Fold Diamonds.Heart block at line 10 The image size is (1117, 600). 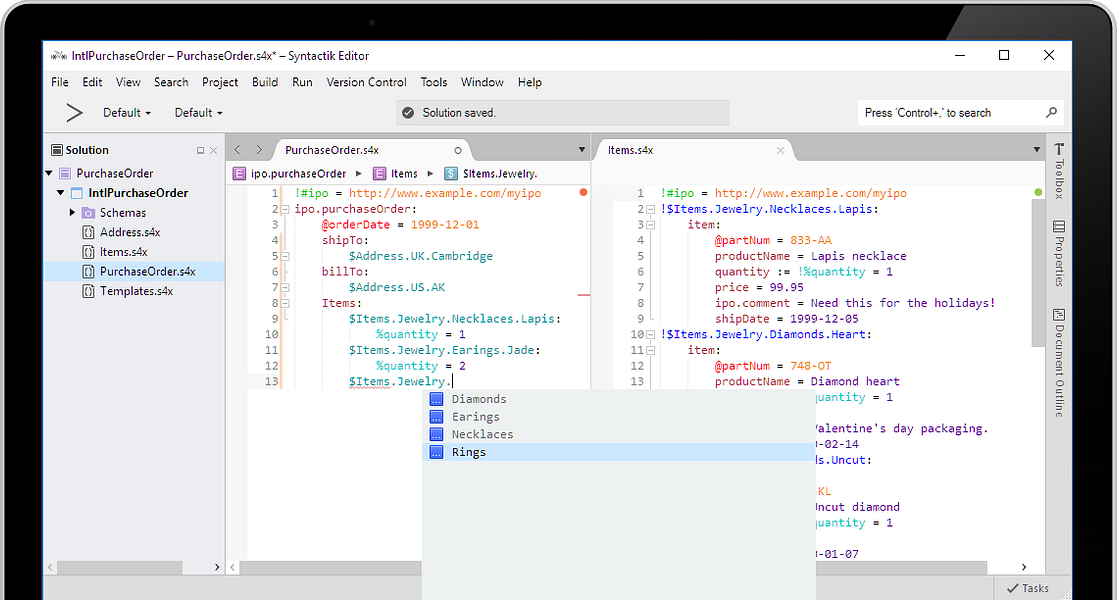point(650,334)
